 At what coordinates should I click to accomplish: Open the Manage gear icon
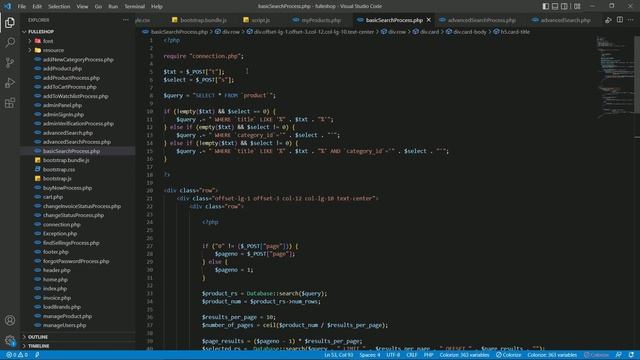(10, 340)
